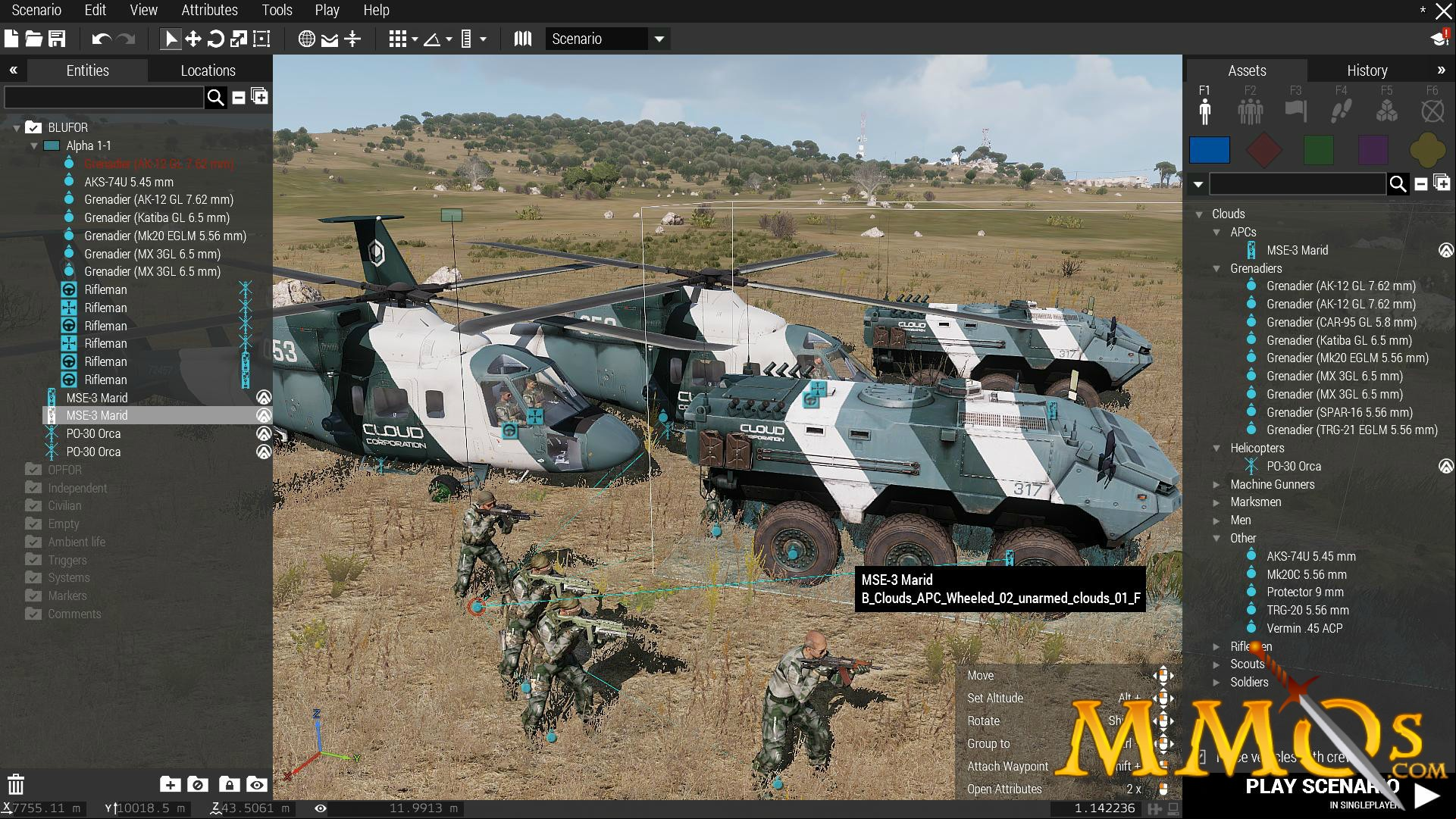The width and height of the screenshot is (1456, 819).
Task: Collapse all asset tree categories
Action: pos(1421,184)
